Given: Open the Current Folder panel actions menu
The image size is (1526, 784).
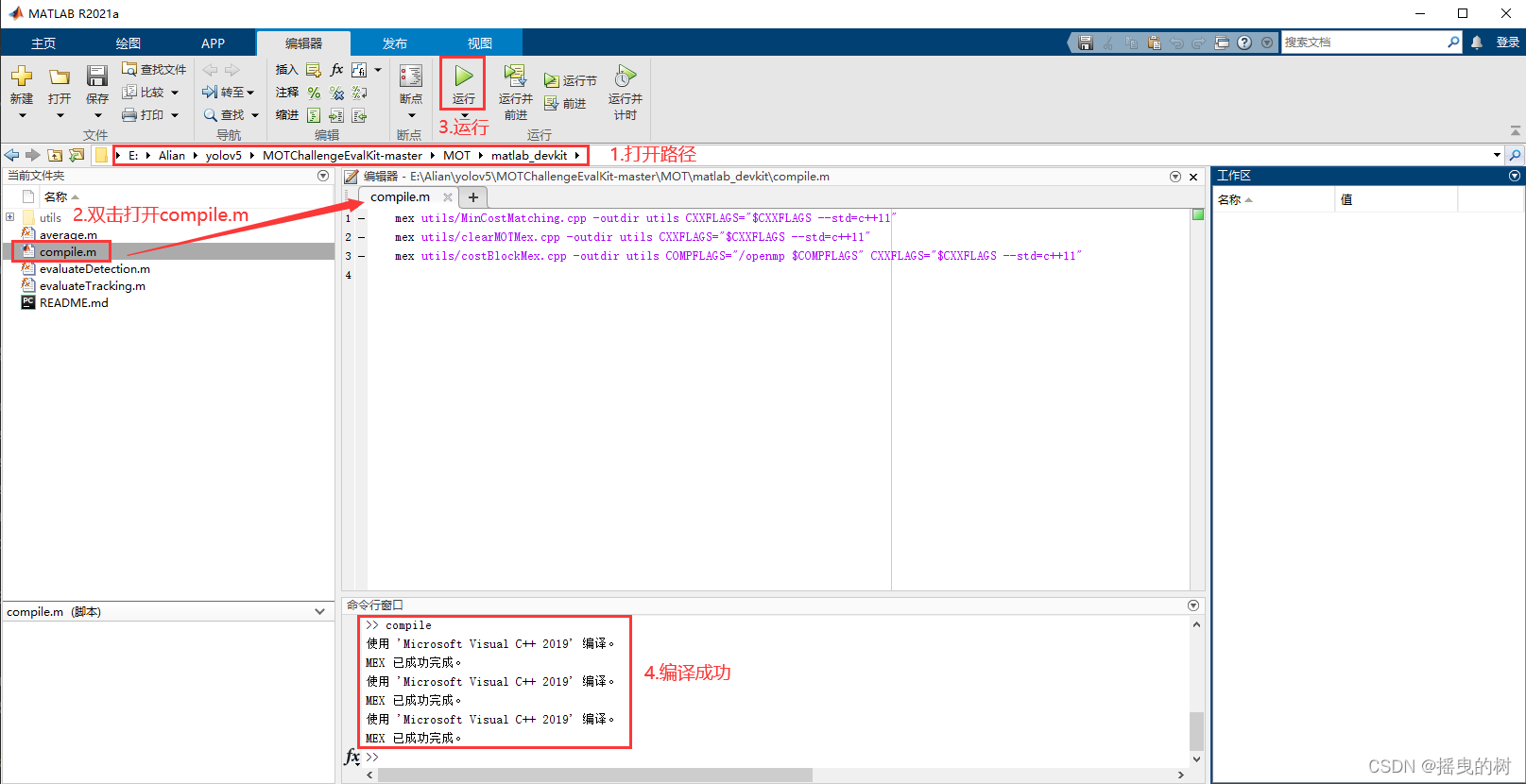Looking at the screenshot, I should pos(323,176).
